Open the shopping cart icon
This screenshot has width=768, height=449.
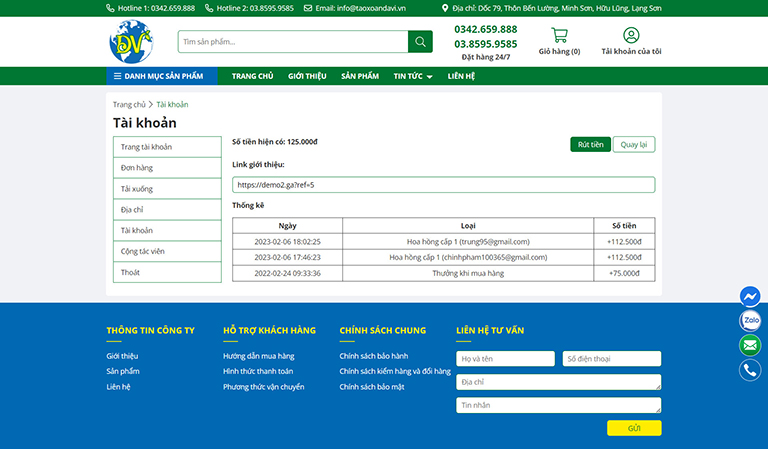pos(559,35)
